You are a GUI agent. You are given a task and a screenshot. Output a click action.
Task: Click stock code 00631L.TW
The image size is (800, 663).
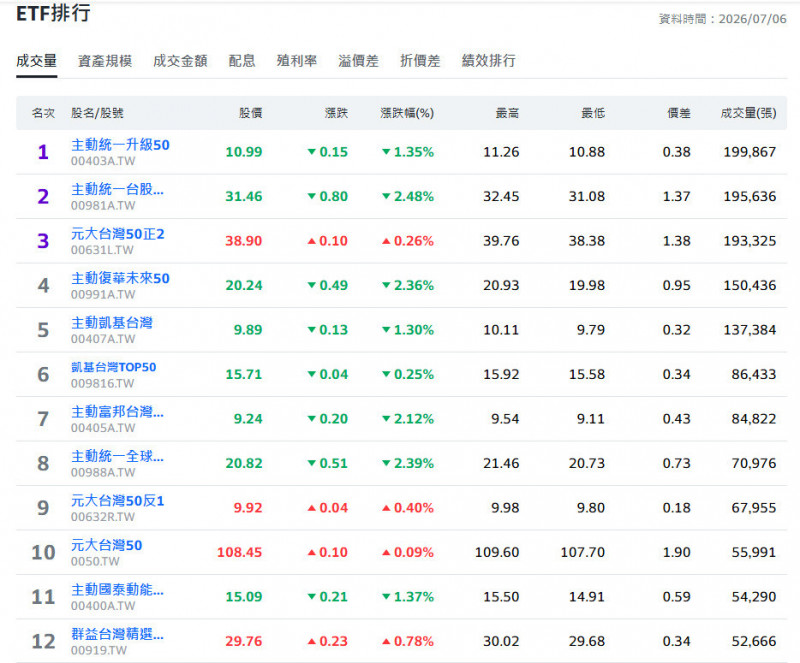coord(102,250)
